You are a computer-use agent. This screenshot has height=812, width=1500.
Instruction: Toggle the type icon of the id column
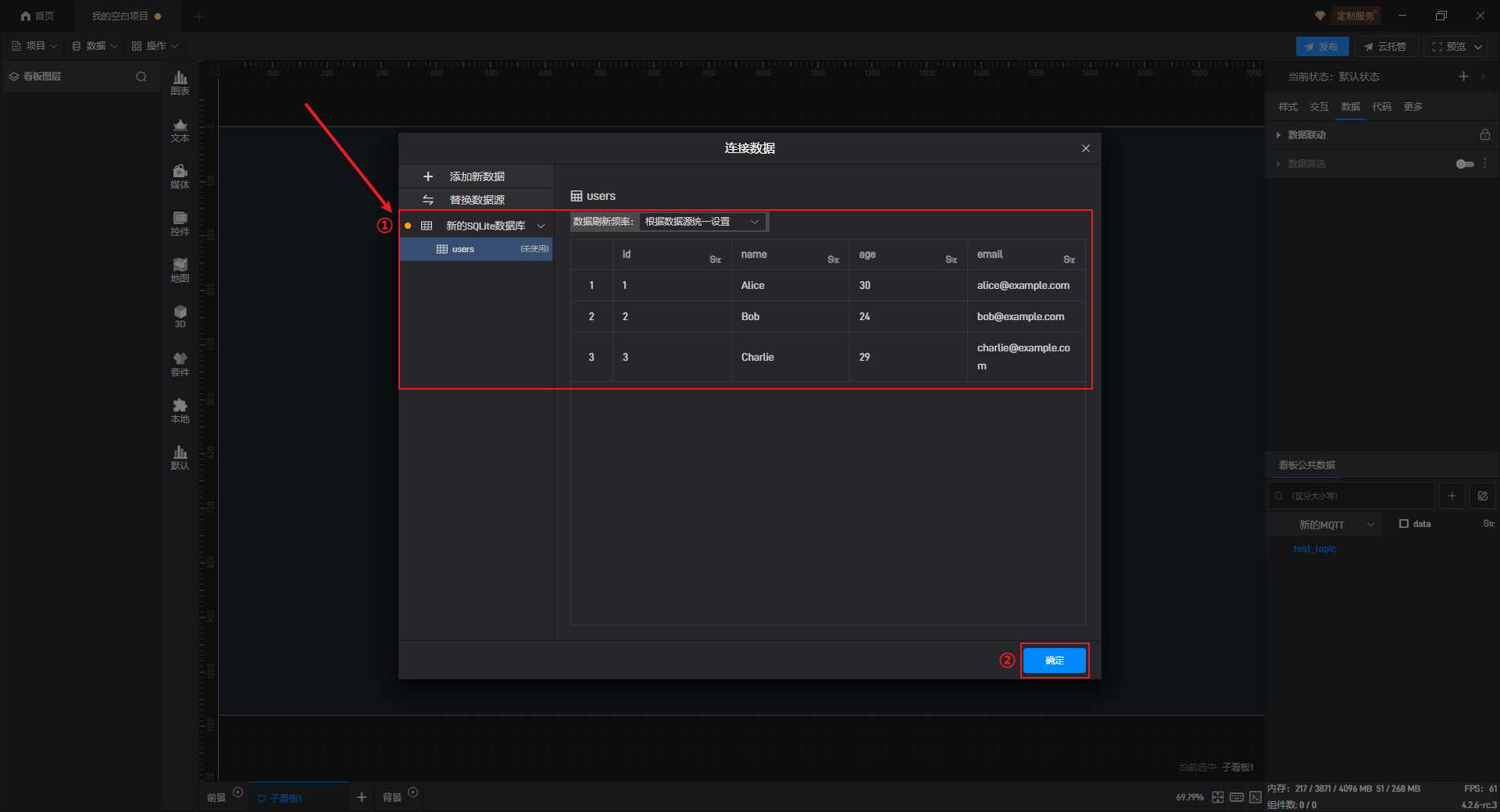pos(715,259)
